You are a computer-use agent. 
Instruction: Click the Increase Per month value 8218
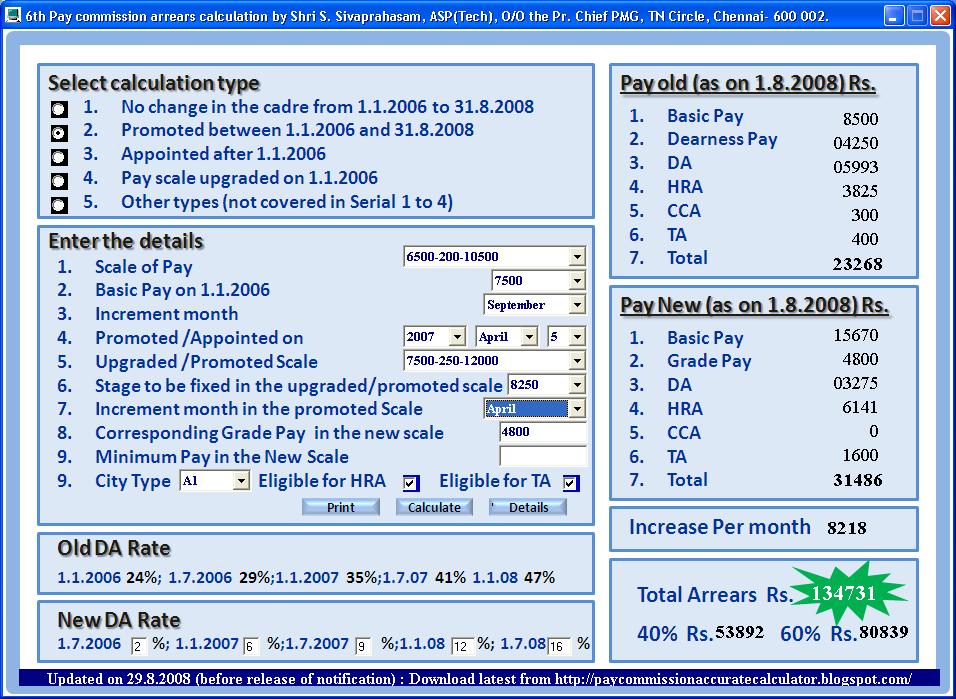846,528
